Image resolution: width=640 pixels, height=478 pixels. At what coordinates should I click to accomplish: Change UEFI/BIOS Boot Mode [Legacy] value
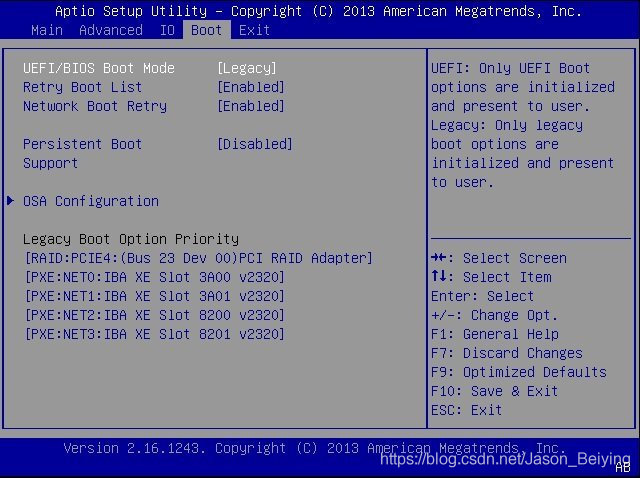[x=247, y=68]
